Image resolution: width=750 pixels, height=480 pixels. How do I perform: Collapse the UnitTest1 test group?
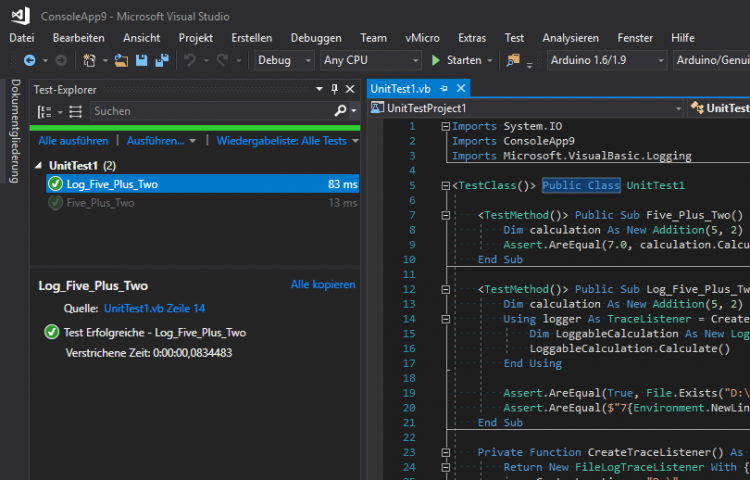pos(38,165)
